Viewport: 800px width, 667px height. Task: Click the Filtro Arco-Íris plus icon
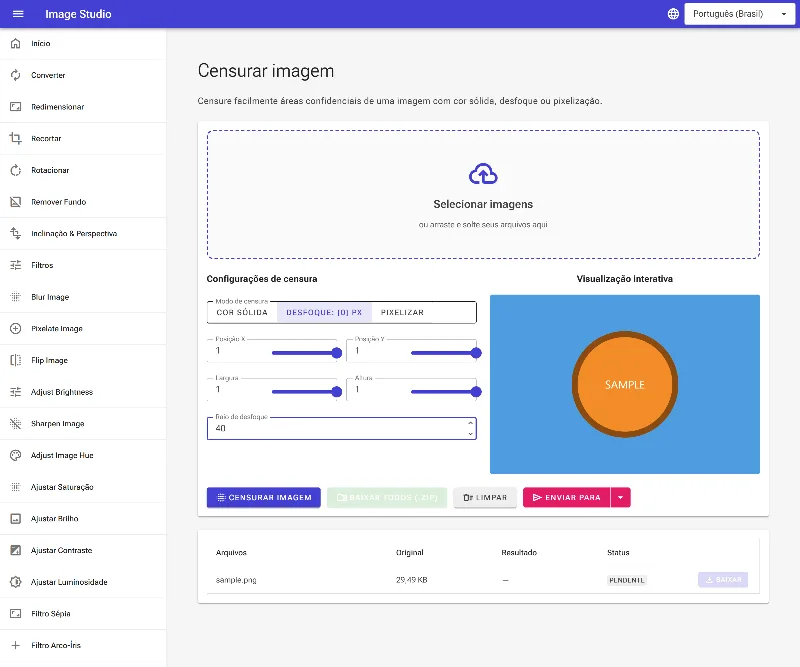coord(16,645)
